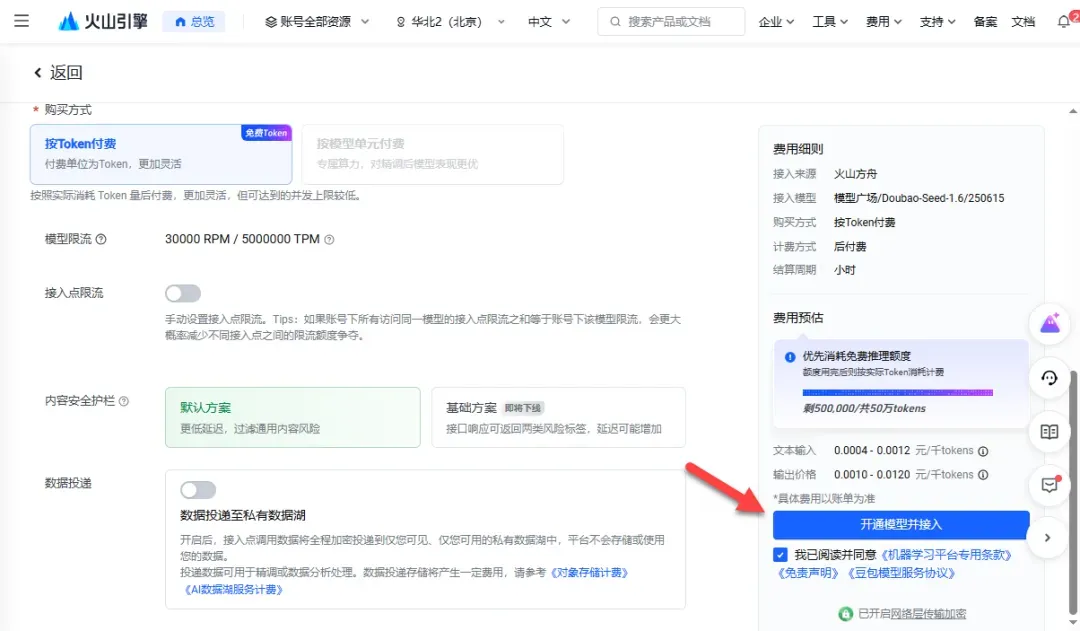Click the free token quota progress bar
1080x631 pixels.
[897, 393]
